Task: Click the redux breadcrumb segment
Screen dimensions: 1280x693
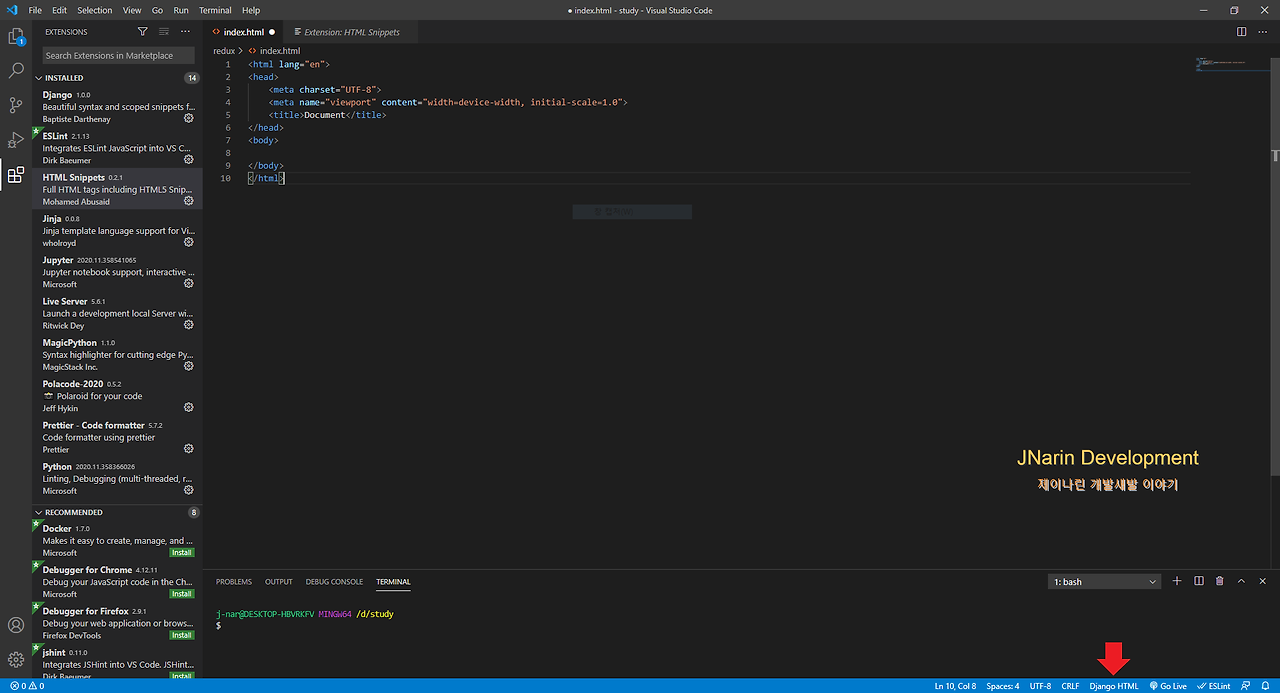Action: click(224, 51)
